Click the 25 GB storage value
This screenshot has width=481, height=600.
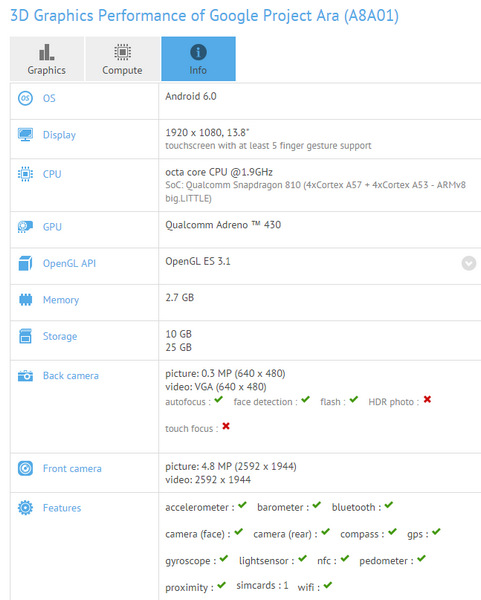[x=179, y=347]
